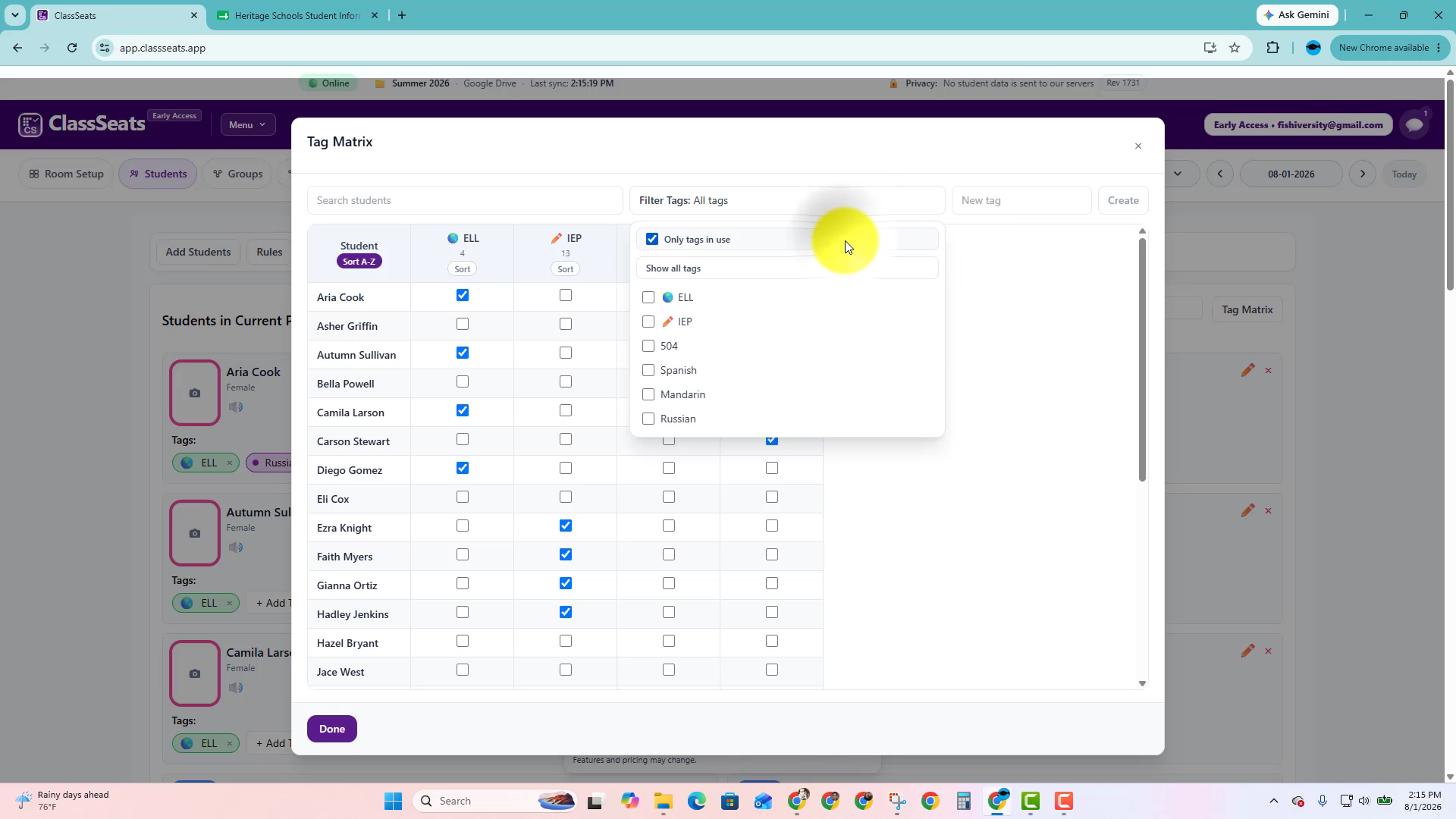
Task: Check the ELL filter tag checkbox
Action: (648, 297)
